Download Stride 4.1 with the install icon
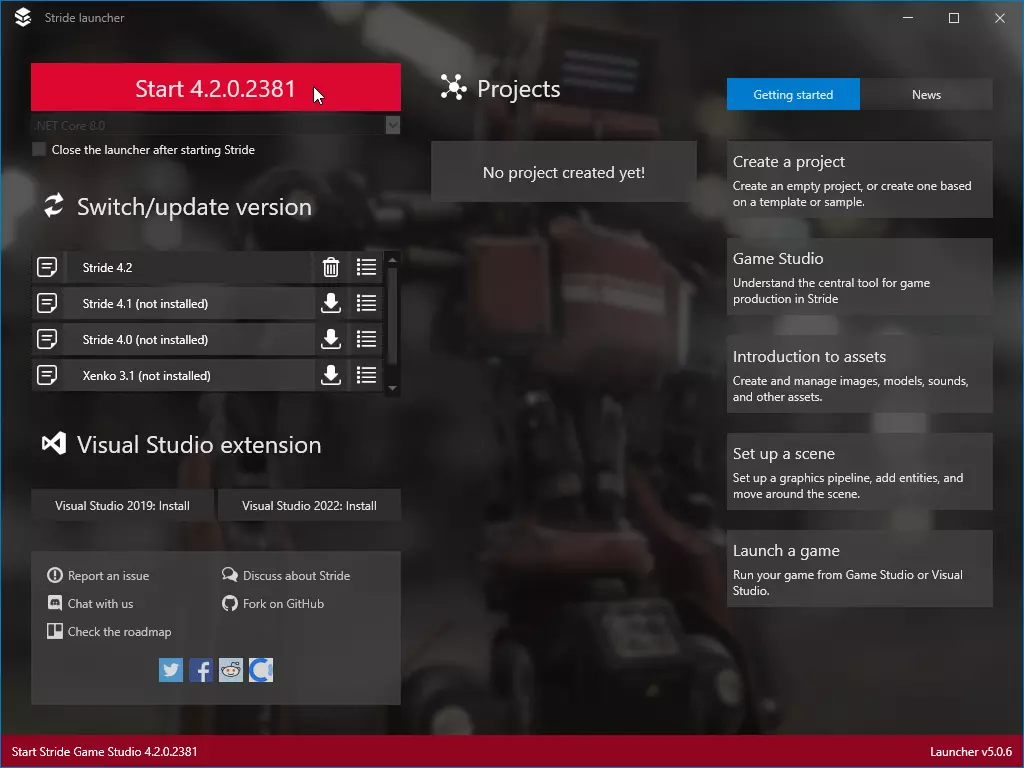The image size is (1024, 768). tap(331, 303)
